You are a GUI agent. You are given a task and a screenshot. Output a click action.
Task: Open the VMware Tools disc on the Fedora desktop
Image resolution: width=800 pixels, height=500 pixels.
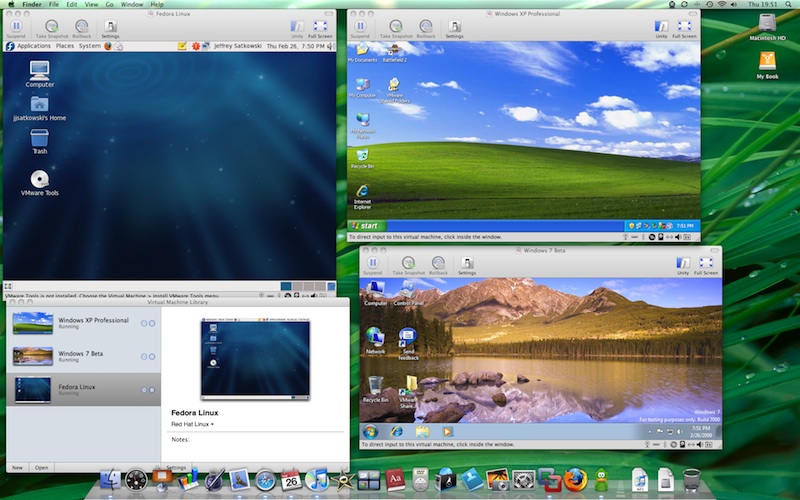39,183
